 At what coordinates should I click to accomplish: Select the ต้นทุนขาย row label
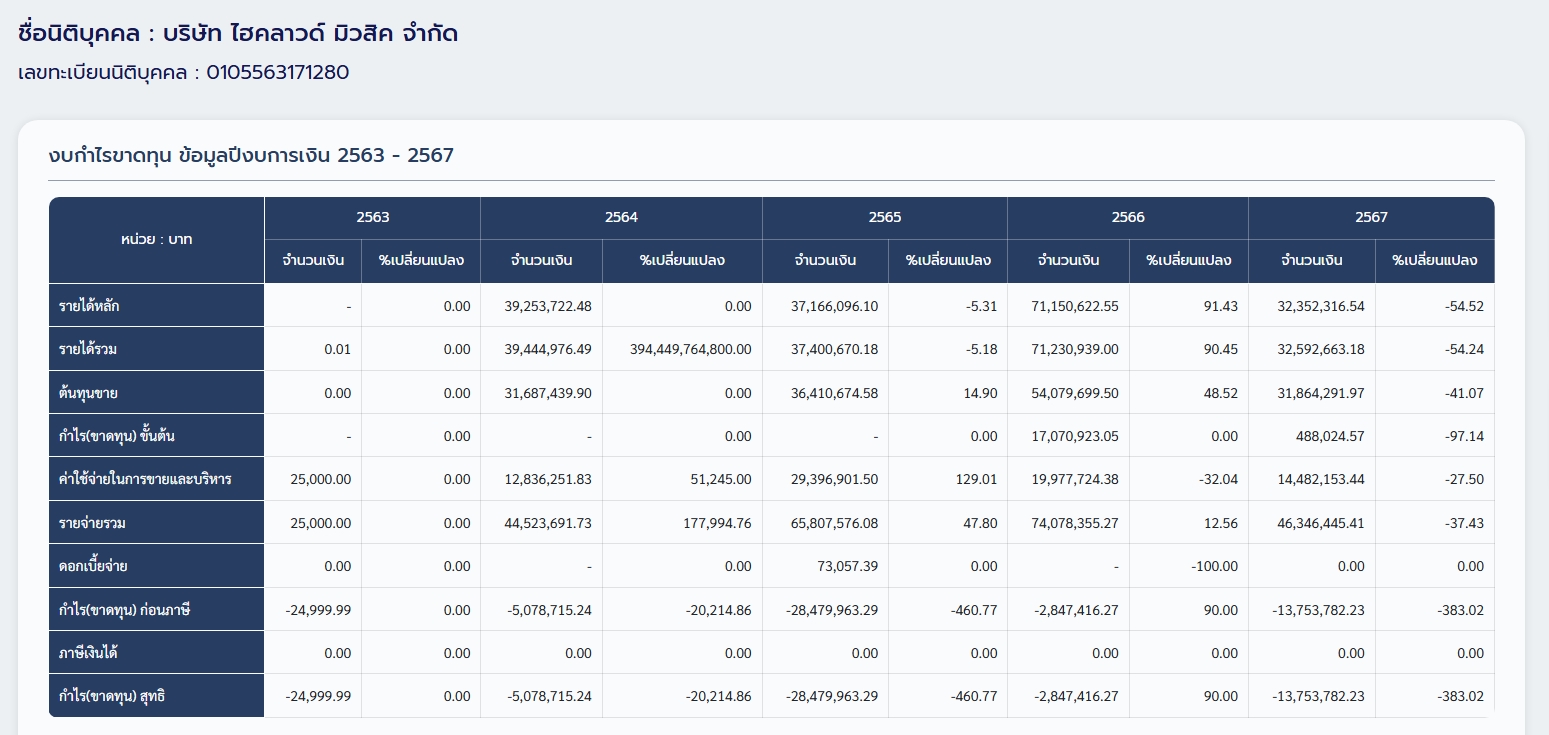click(88, 393)
